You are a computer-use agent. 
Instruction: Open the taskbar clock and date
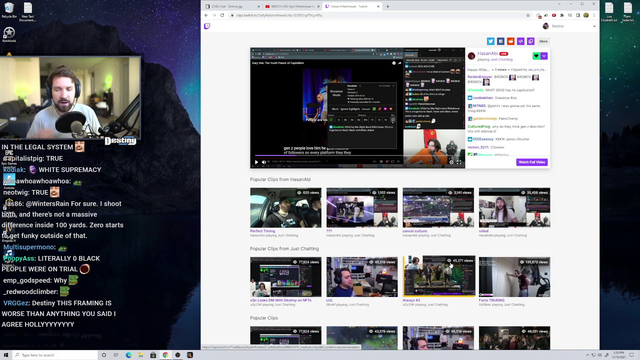(618, 355)
